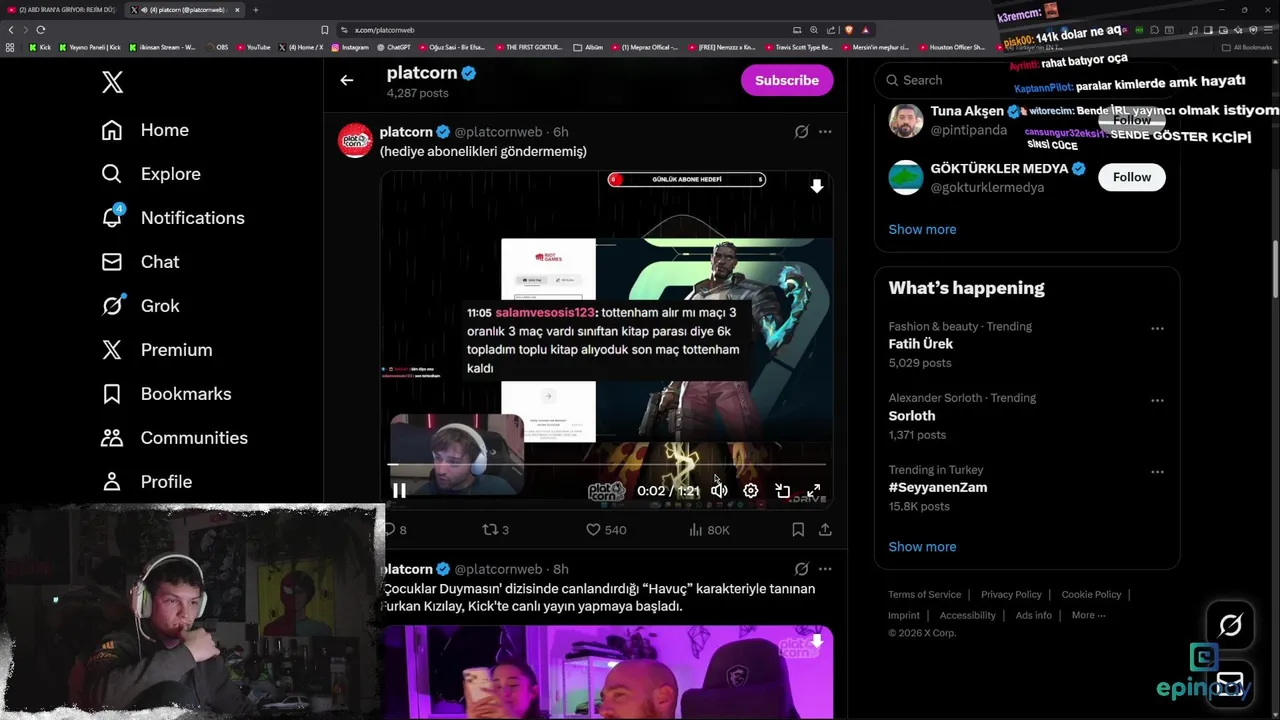Open Profile in the sidebar
The height and width of the screenshot is (720, 1280).
(x=146, y=482)
